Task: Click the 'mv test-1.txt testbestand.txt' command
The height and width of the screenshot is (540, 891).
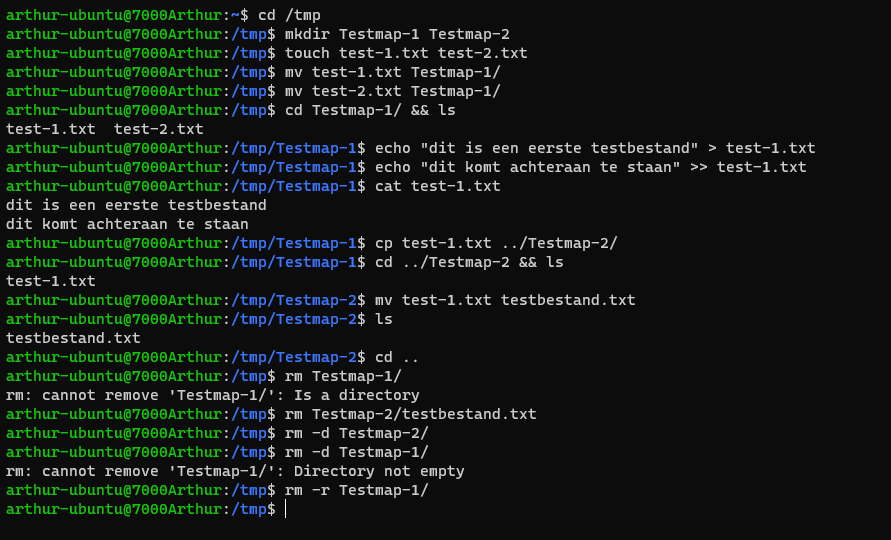Action: (505, 300)
